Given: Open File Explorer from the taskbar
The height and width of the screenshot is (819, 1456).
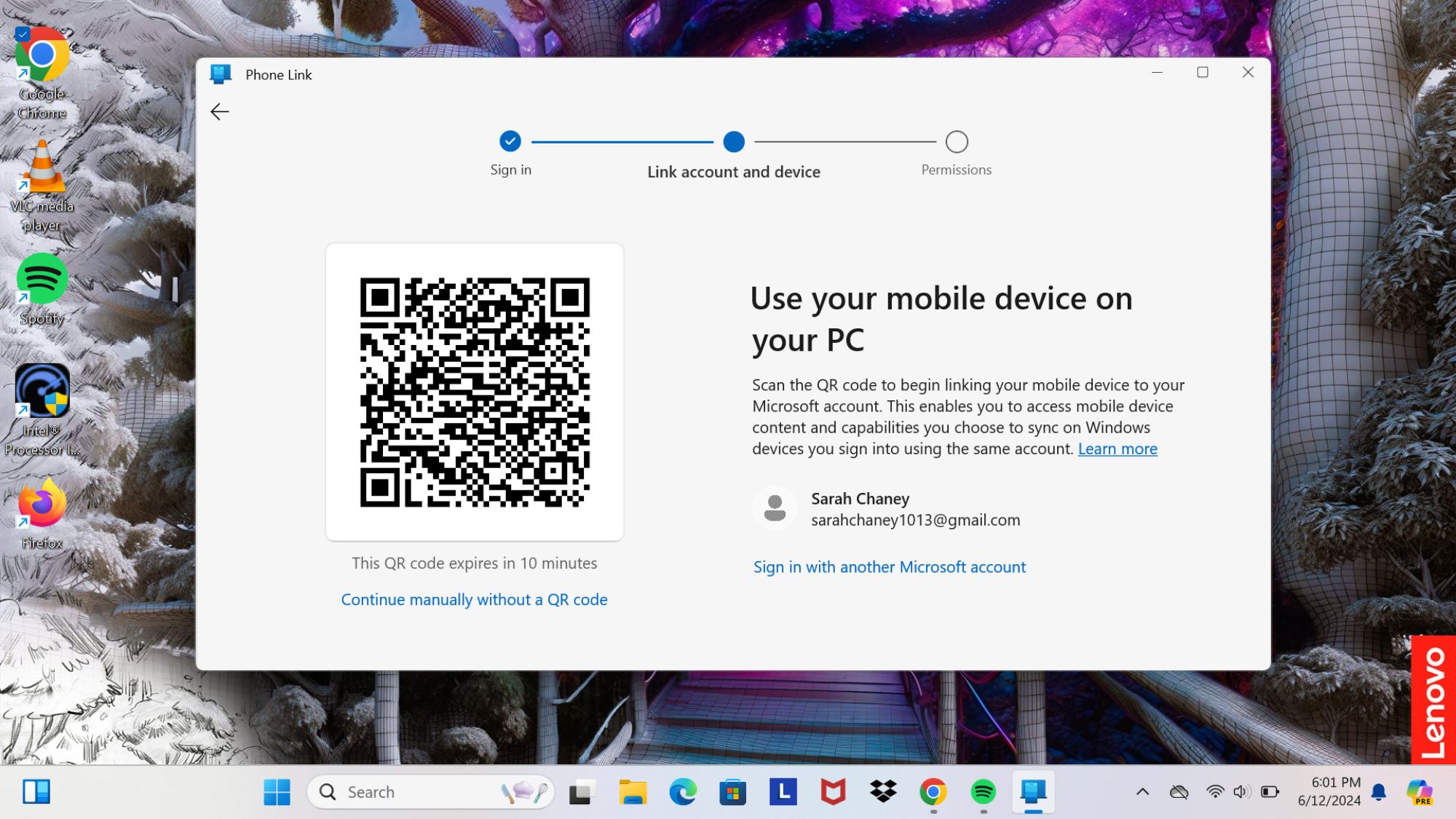Looking at the screenshot, I should pyautogui.click(x=633, y=792).
